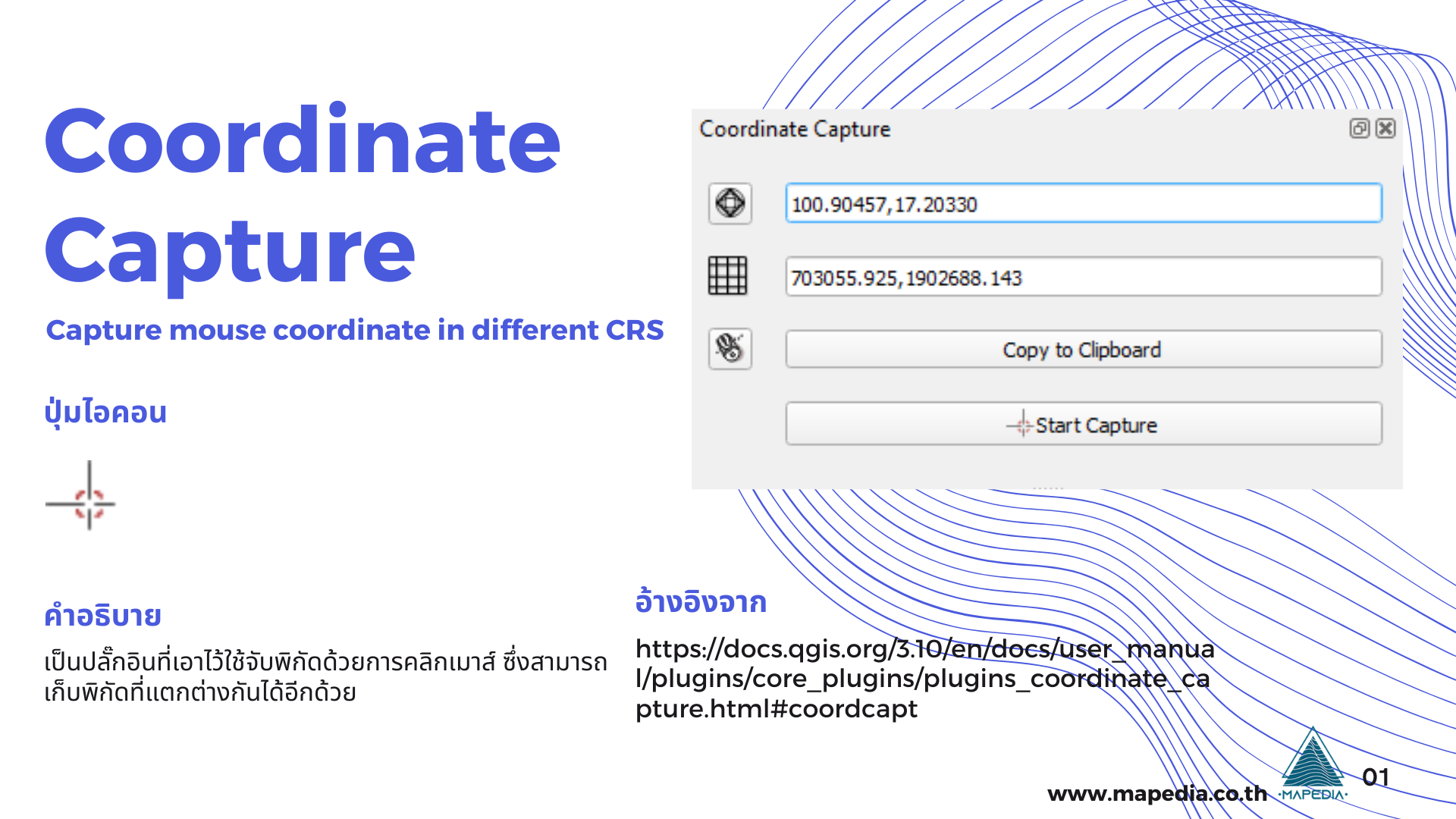This screenshot has height=819, width=1456.
Task: Click the 100.90457,17.20330 coordinate field
Action: point(1083,203)
